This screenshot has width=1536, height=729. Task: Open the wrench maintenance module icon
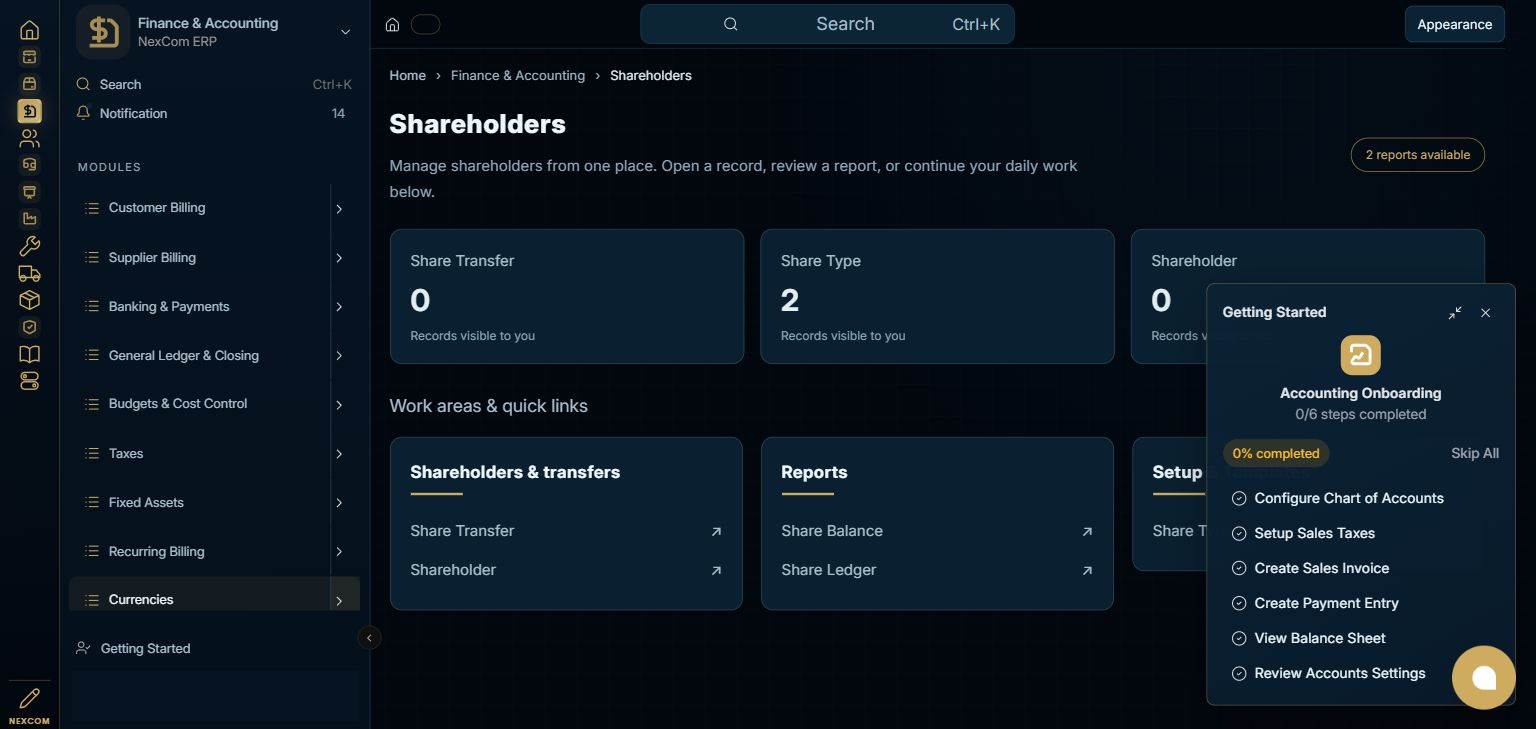[x=30, y=246]
